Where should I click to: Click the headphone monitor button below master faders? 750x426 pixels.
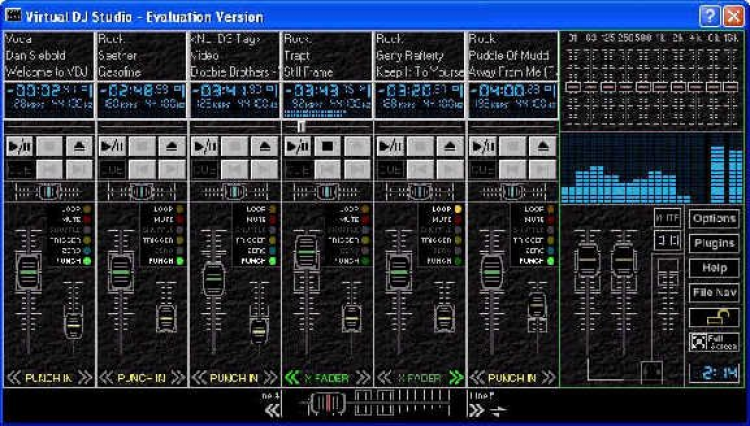pyautogui.click(x=651, y=371)
